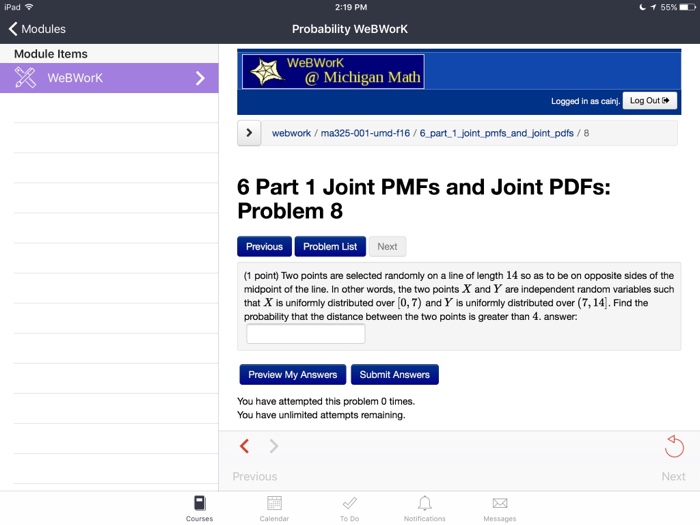Click the Log Out button
700x525 pixels.
[x=650, y=101]
